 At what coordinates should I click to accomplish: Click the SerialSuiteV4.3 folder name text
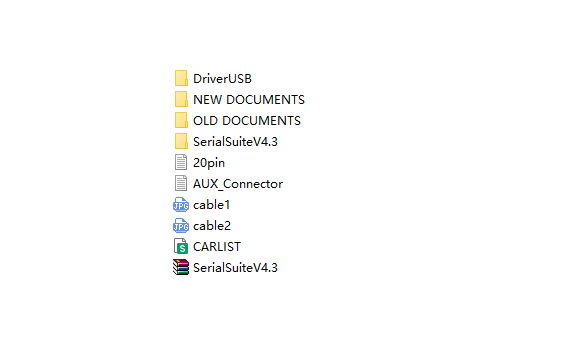coord(235,142)
